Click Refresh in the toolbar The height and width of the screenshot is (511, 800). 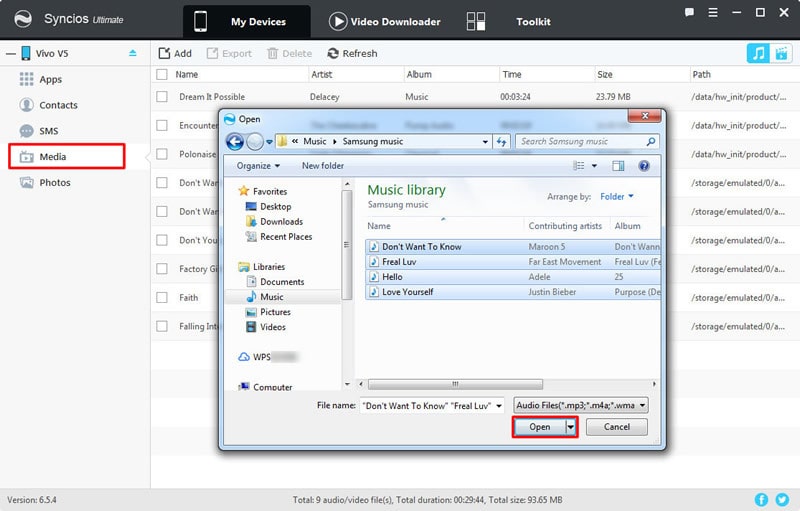click(x=353, y=54)
